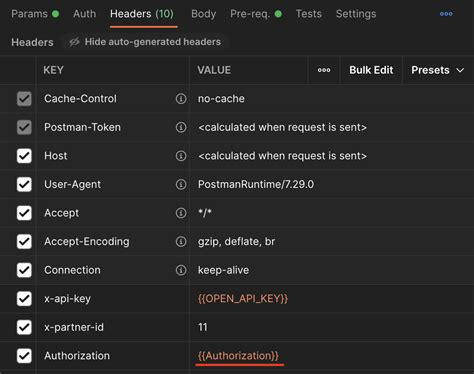The width and height of the screenshot is (474, 374).
Task: Click the Bulk Edit button
Action: coord(371,70)
